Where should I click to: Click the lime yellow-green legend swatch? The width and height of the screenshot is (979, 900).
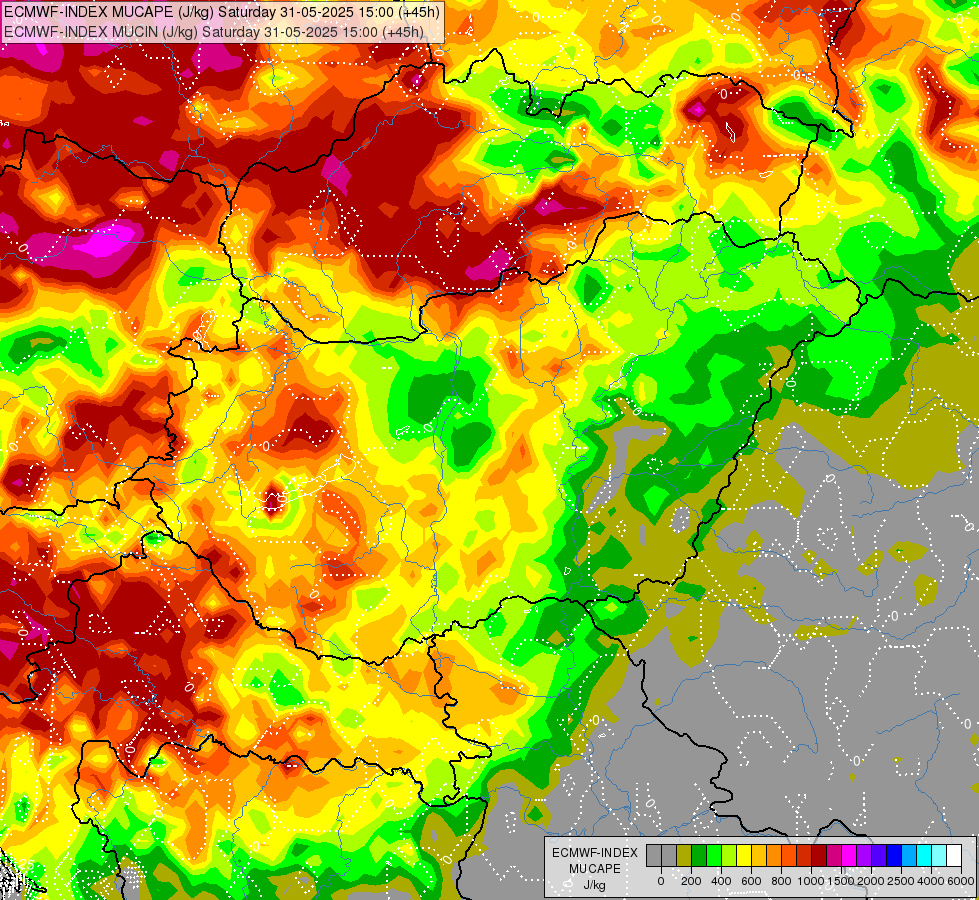729,856
